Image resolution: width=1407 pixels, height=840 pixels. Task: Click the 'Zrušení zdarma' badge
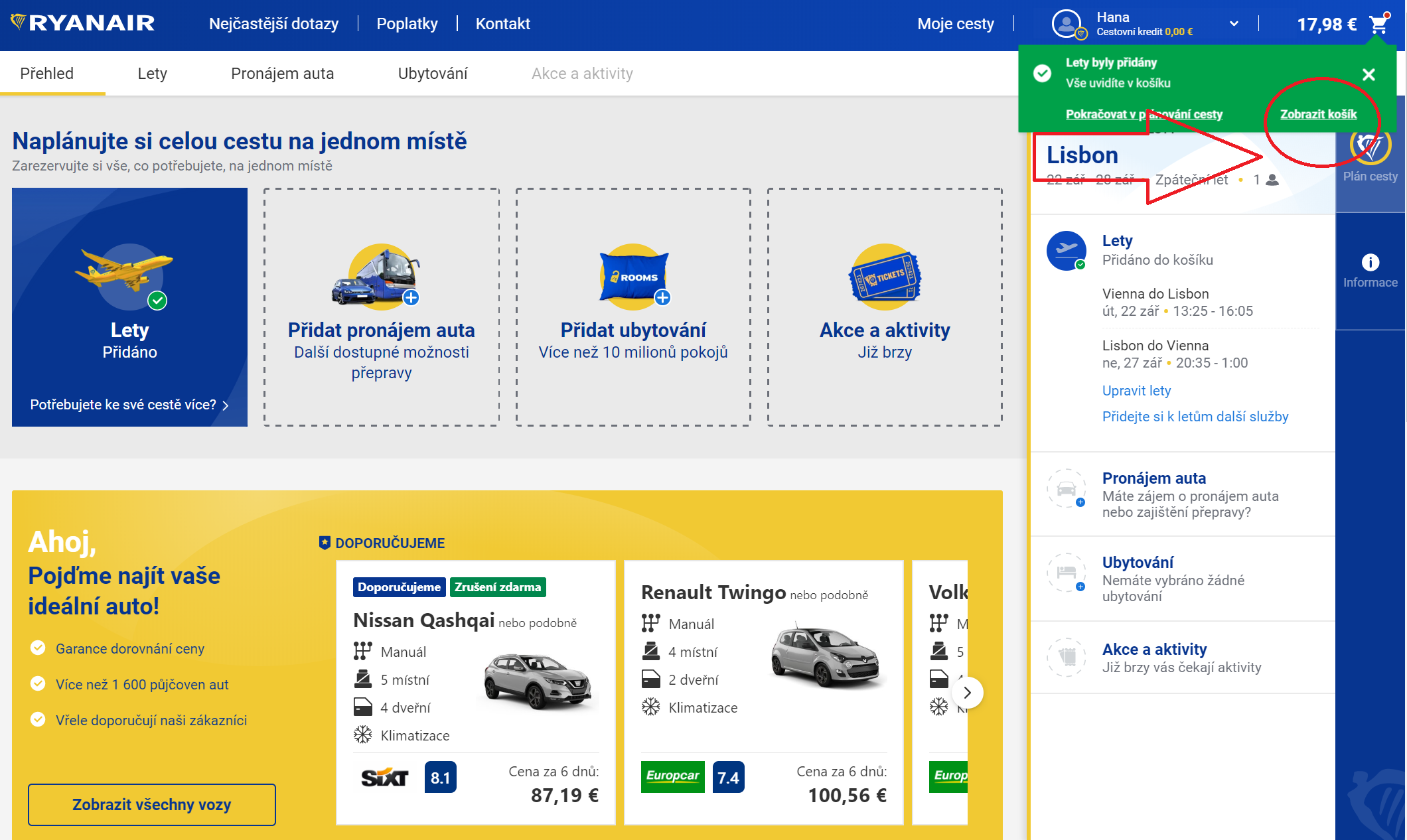coord(498,587)
